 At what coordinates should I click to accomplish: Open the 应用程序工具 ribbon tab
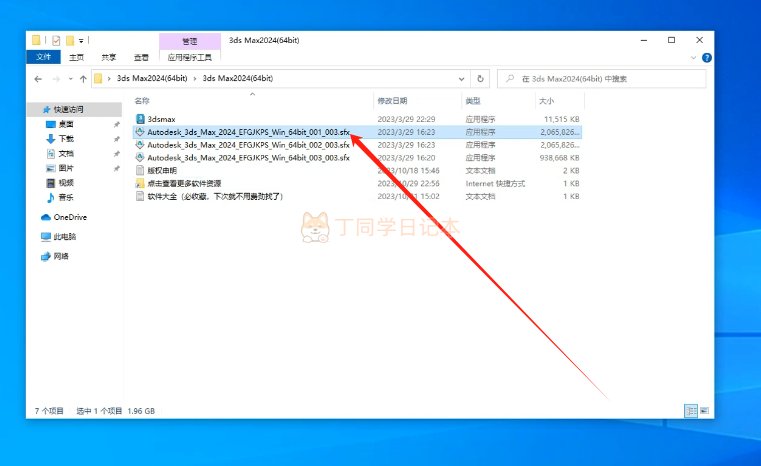pos(190,57)
